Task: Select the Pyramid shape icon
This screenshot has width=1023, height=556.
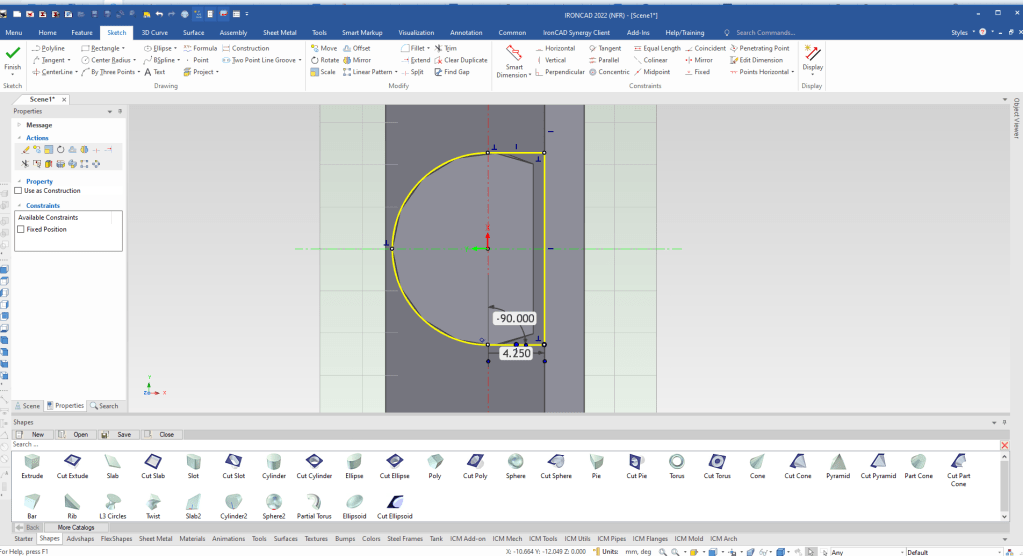Action: pos(839,463)
